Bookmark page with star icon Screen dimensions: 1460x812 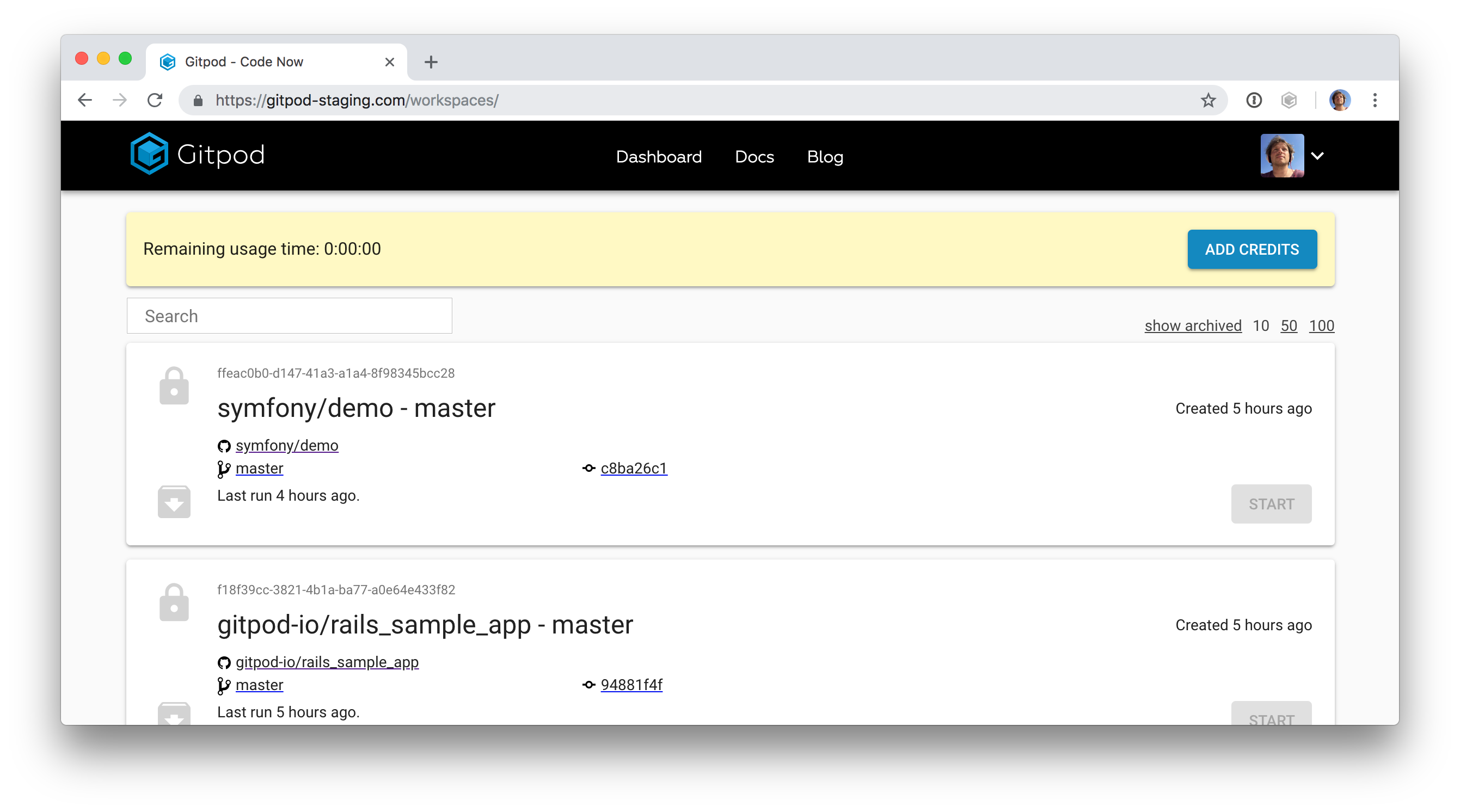(x=1208, y=100)
